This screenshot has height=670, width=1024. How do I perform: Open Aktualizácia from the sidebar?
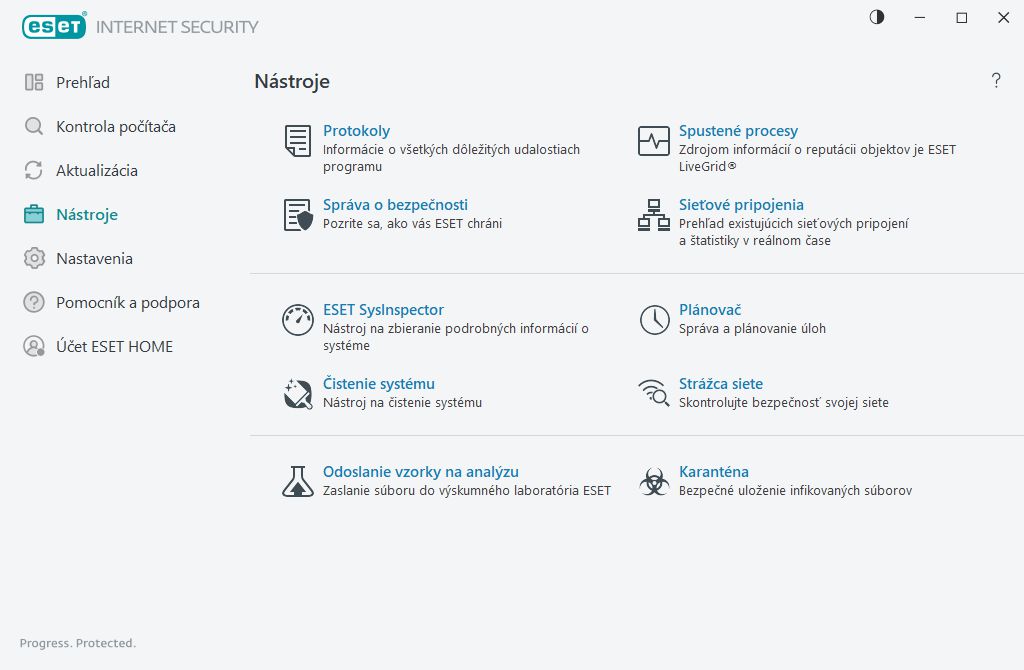96,171
